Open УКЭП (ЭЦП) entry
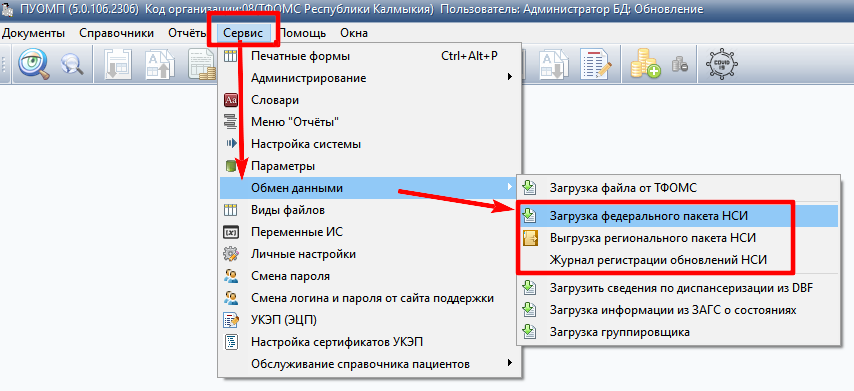 (x=370, y=320)
